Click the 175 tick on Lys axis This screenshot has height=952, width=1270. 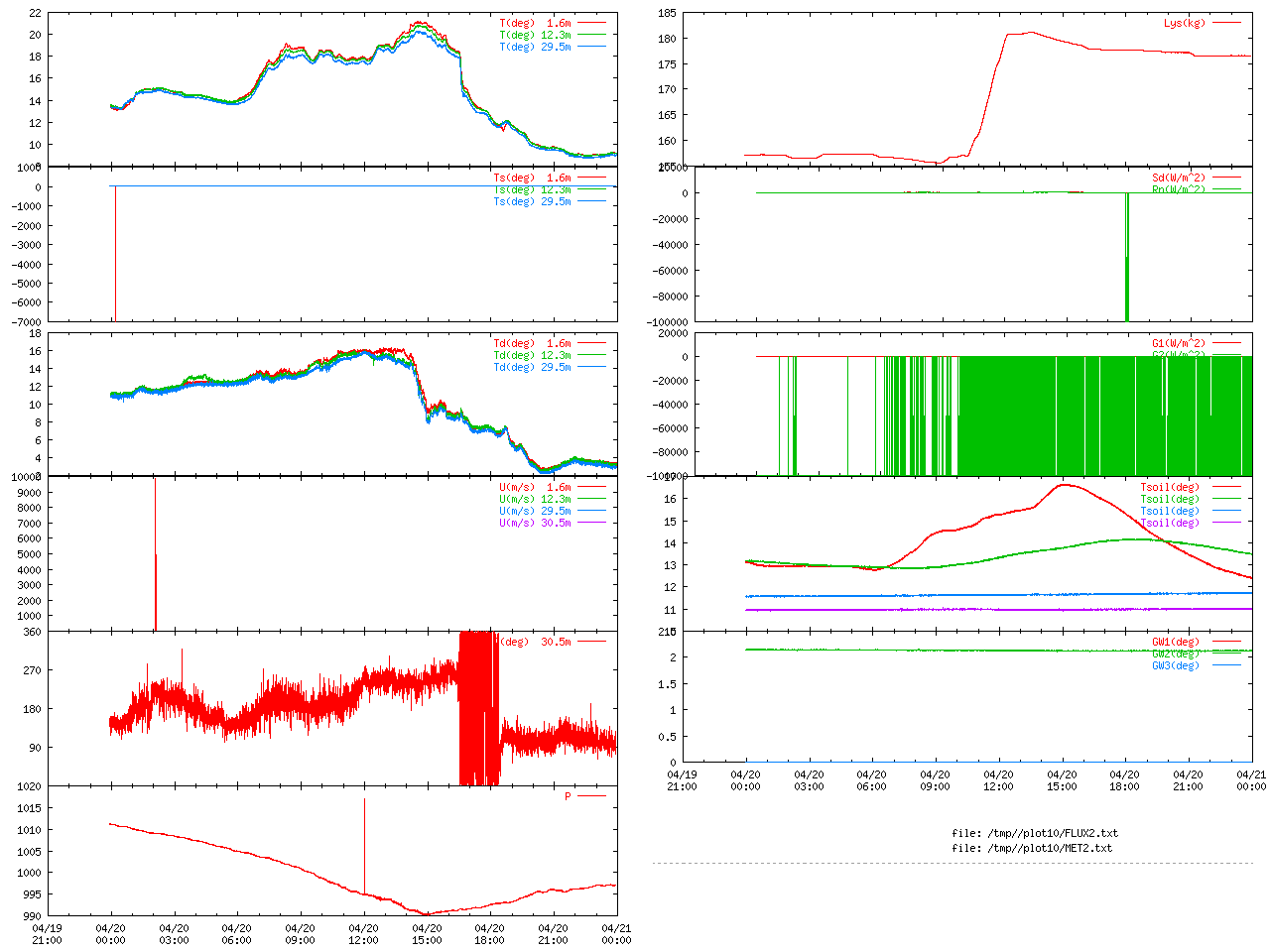(x=667, y=64)
